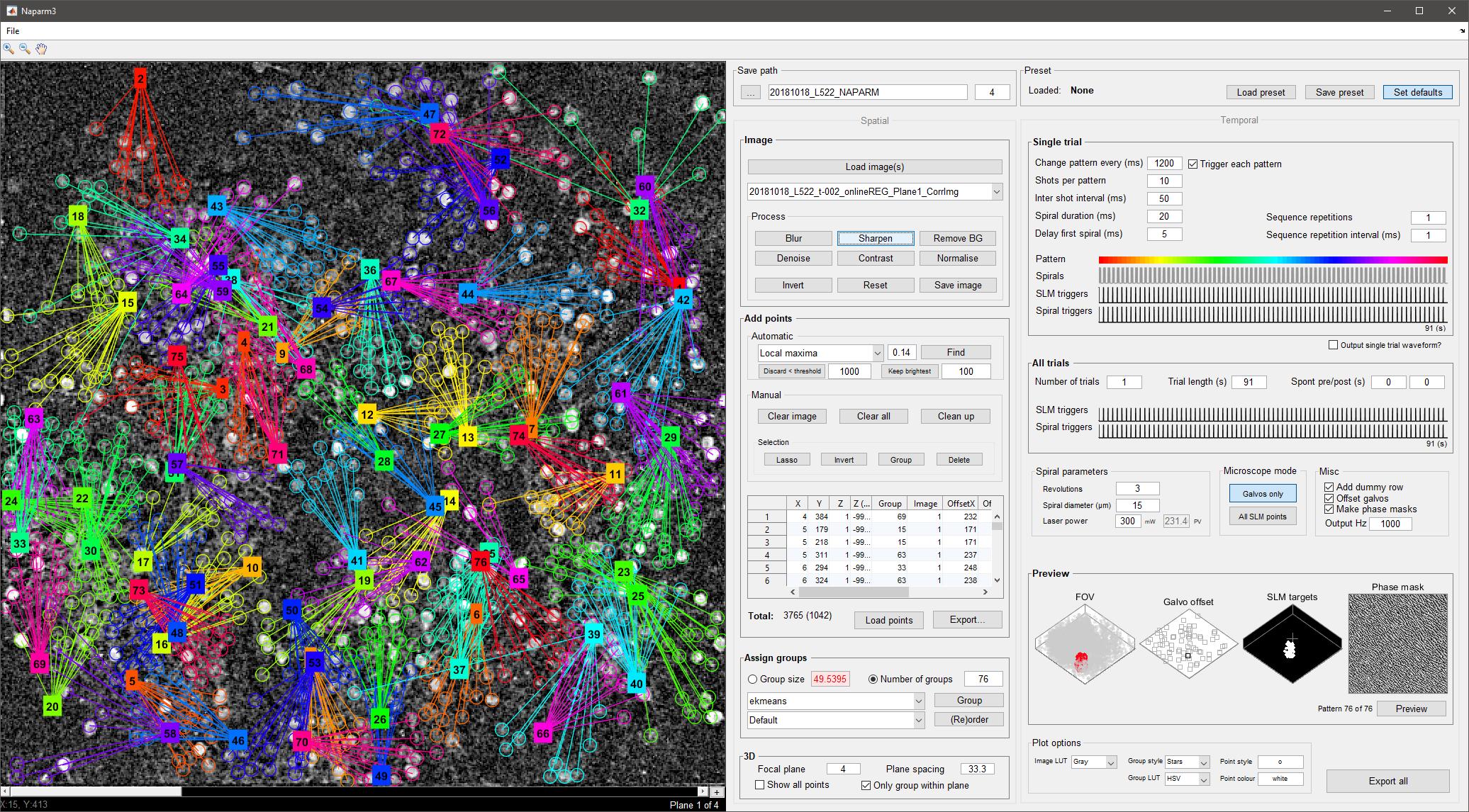This screenshot has height=812, width=1469.
Task: Click the Phase mask preview thumbnail
Action: (1397, 643)
